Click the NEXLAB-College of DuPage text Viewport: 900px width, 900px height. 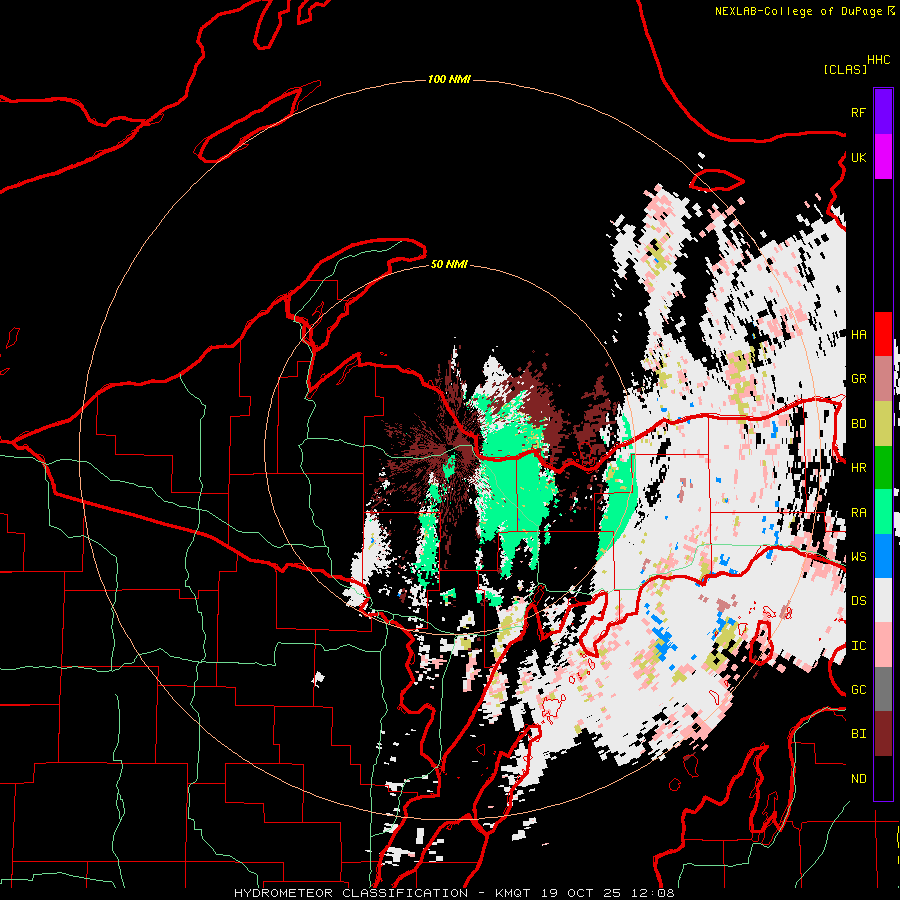(x=800, y=11)
